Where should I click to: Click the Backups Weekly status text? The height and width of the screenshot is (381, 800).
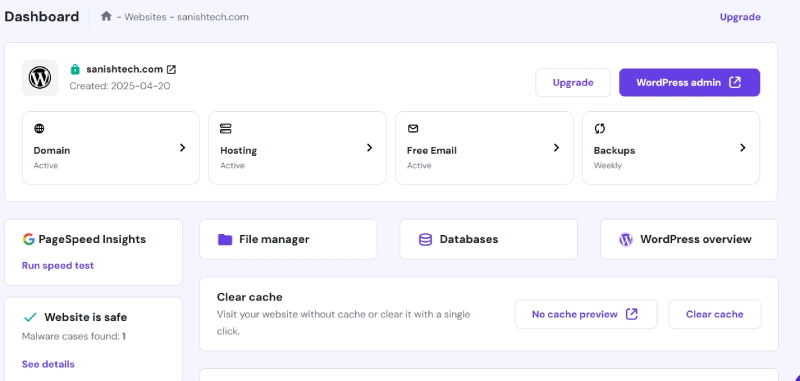click(x=608, y=166)
